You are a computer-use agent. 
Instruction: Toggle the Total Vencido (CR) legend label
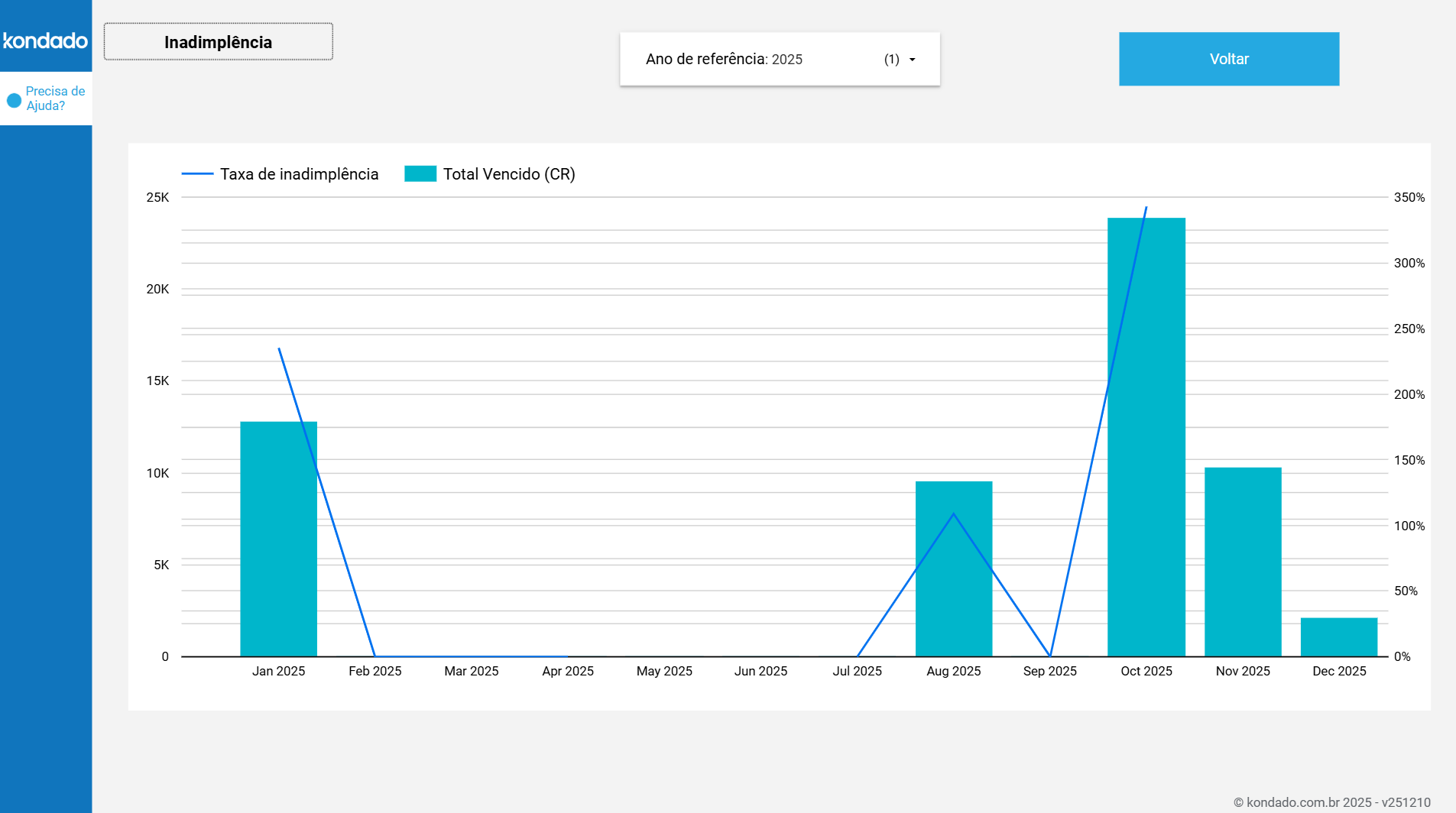pos(509,174)
